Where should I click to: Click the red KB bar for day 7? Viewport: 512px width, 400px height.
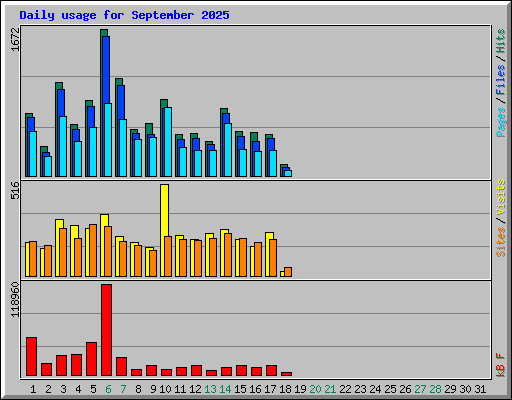pos(121,367)
